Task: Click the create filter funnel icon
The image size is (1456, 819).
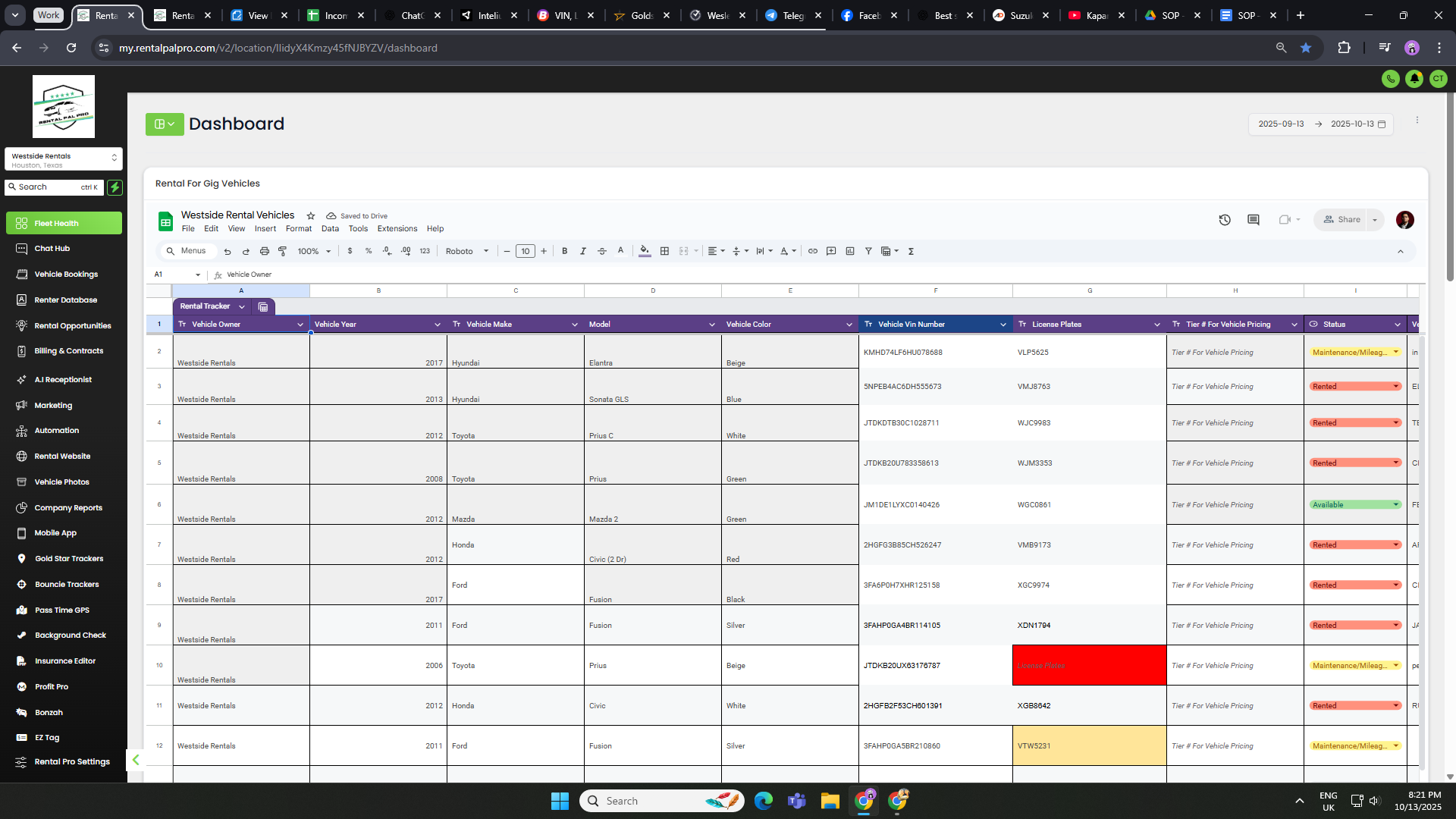Action: [868, 251]
